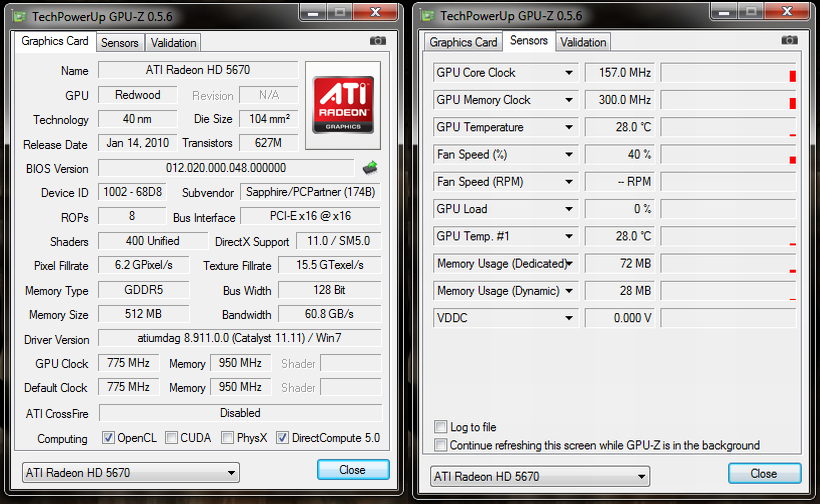Click the camera screenshot icon in left window

(378, 41)
